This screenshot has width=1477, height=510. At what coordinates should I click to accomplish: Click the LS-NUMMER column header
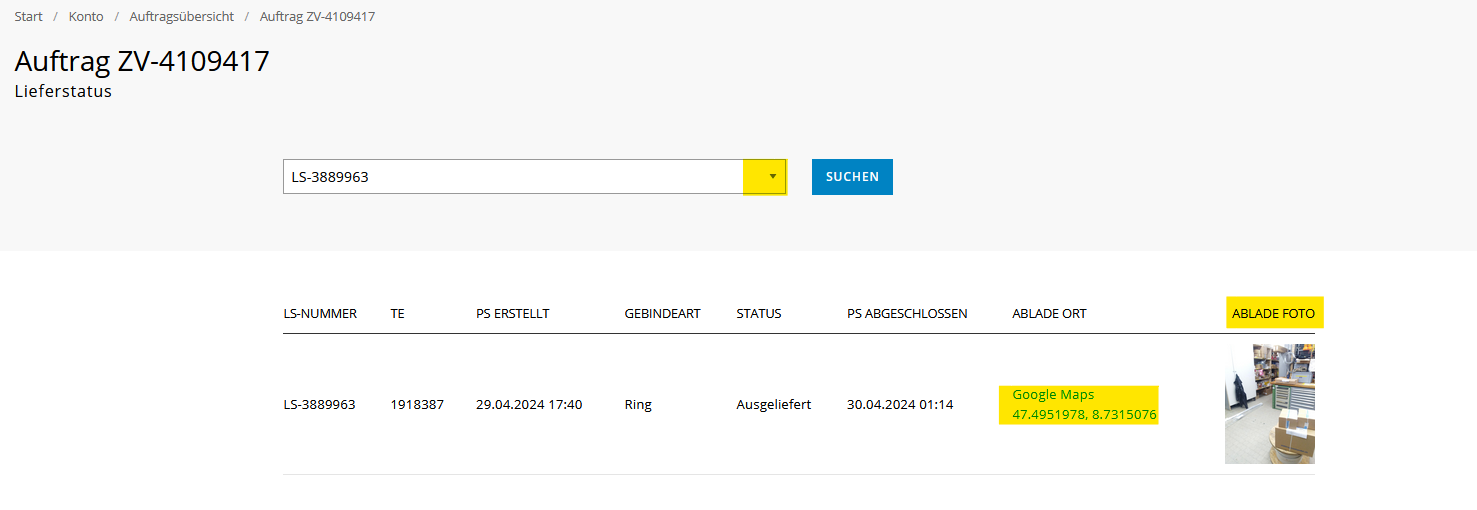(320, 313)
